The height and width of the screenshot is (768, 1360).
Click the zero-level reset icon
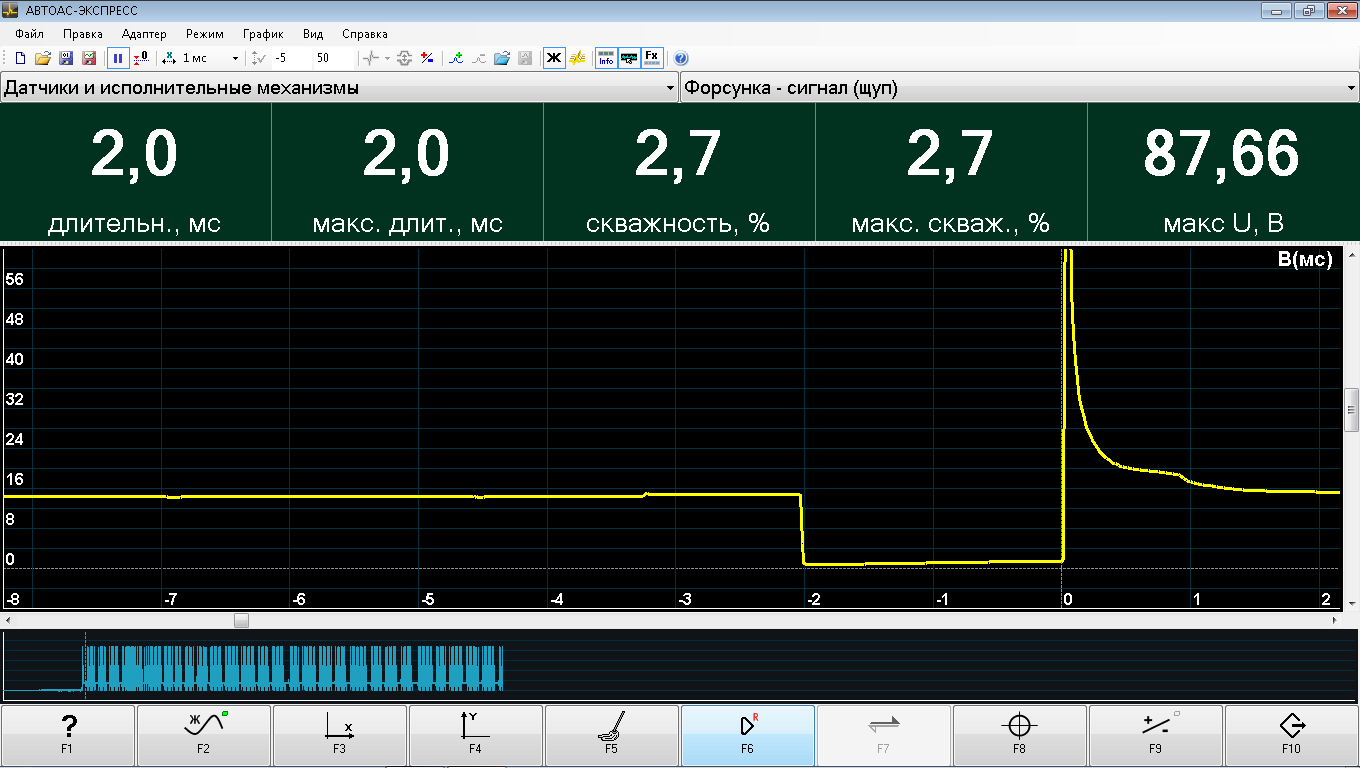point(142,58)
